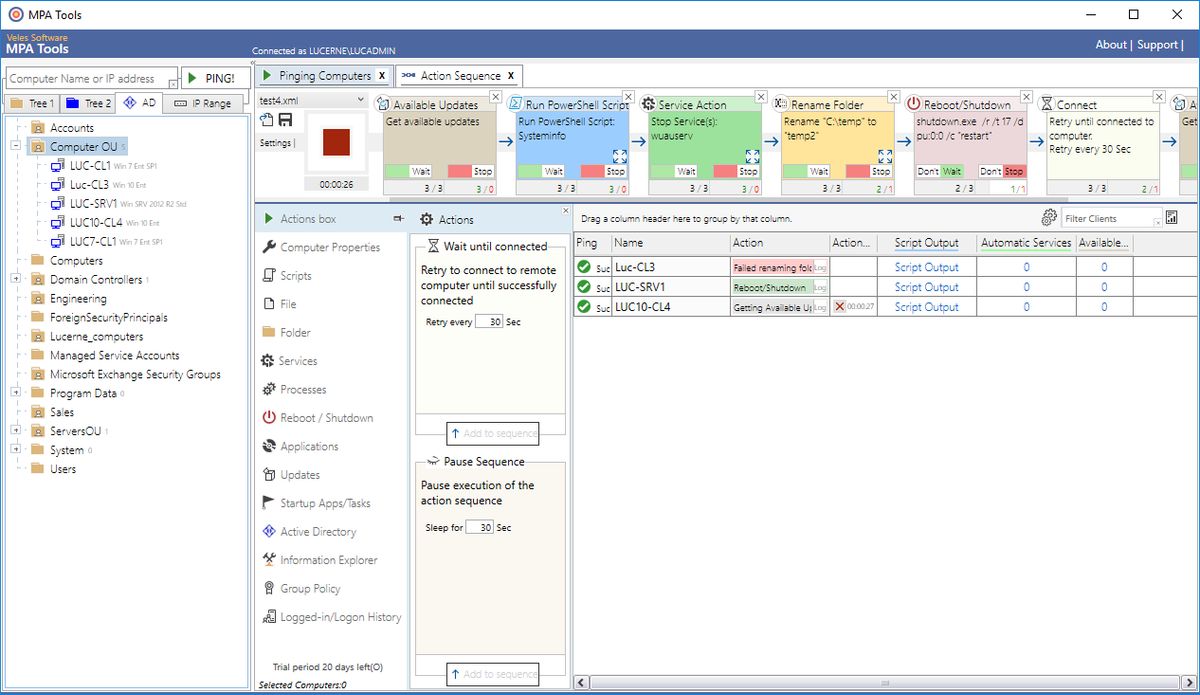Collapse the Computer OU tree node

pos(17,147)
